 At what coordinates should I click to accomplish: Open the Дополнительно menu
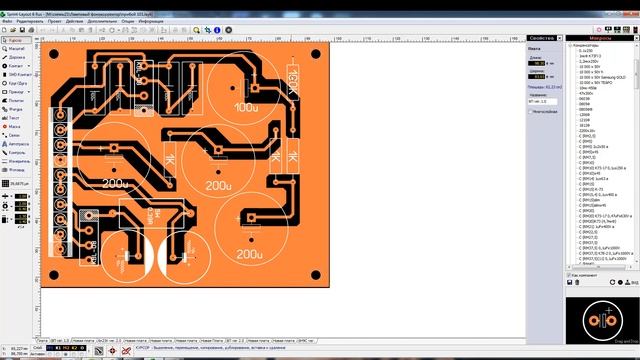click(x=102, y=21)
